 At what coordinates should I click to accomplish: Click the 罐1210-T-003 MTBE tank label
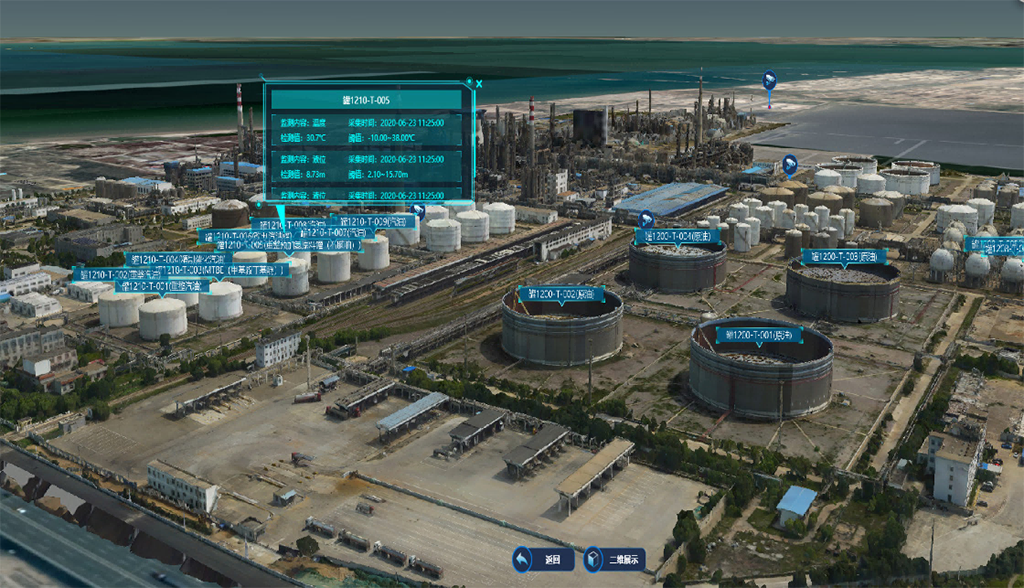[221, 270]
